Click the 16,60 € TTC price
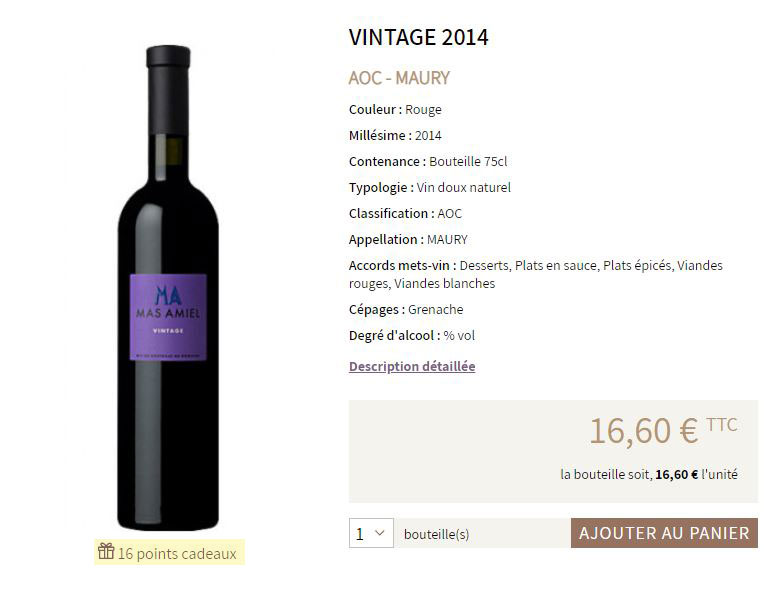Screen dimensions: 764x609 click(663, 431)
